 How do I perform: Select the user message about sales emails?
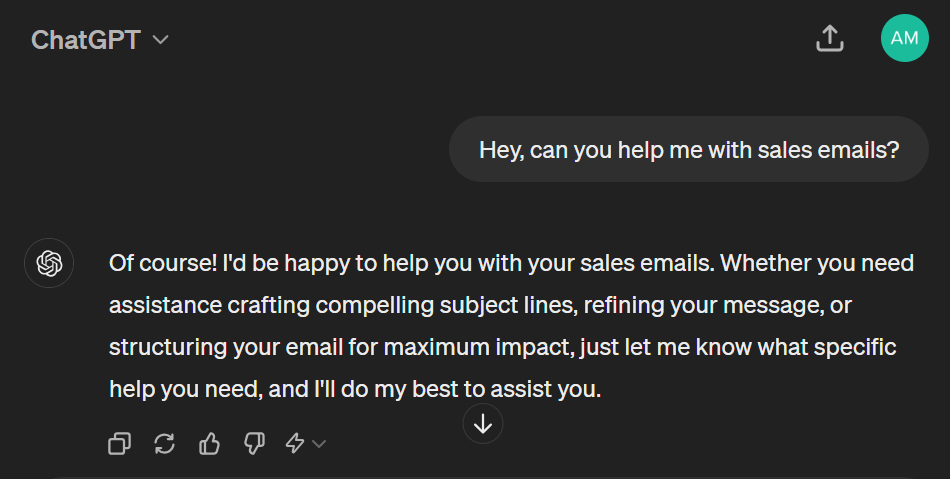click(x=689, y=150)
